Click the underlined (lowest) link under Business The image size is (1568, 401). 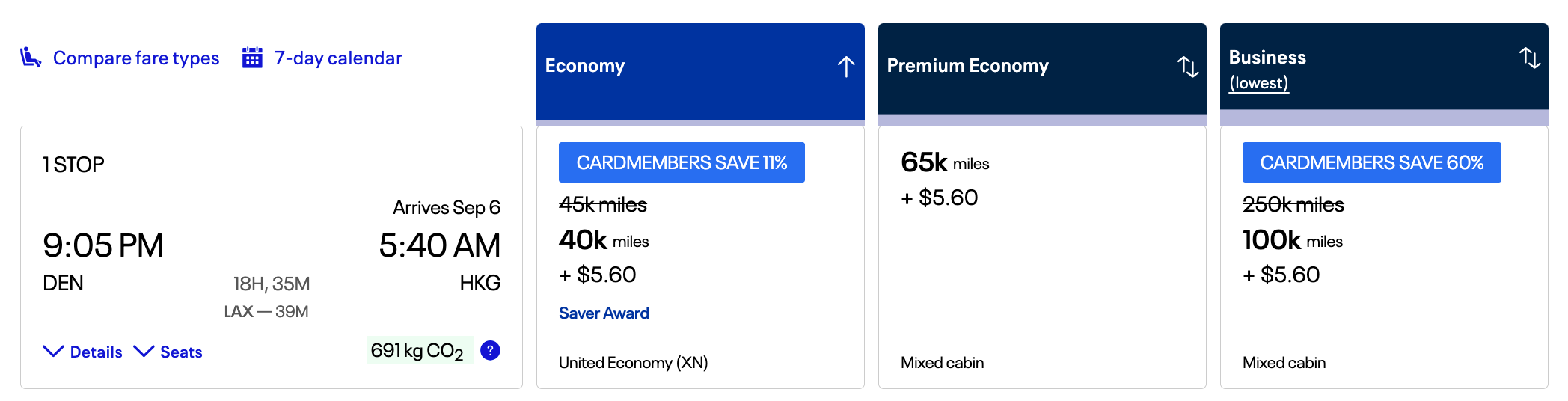[1259, 83]
